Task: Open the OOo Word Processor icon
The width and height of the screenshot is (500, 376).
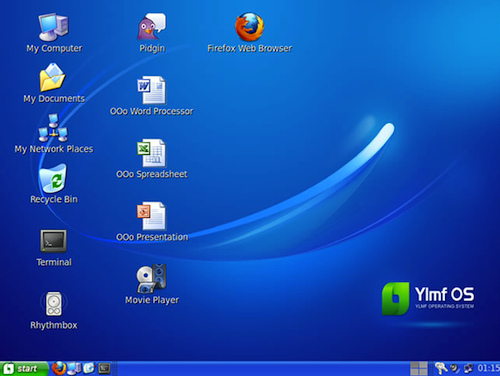Action: 151,90
